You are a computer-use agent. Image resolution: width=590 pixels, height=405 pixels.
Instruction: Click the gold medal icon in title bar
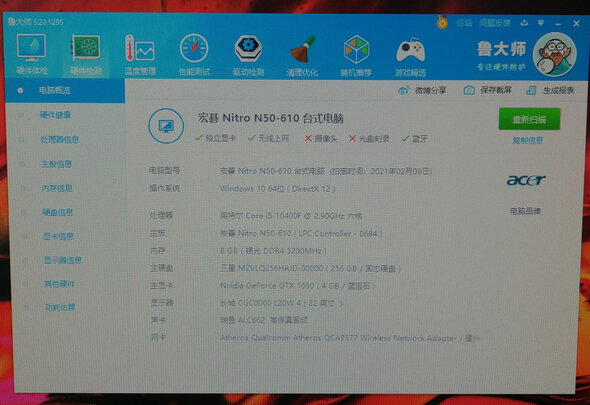442,23
